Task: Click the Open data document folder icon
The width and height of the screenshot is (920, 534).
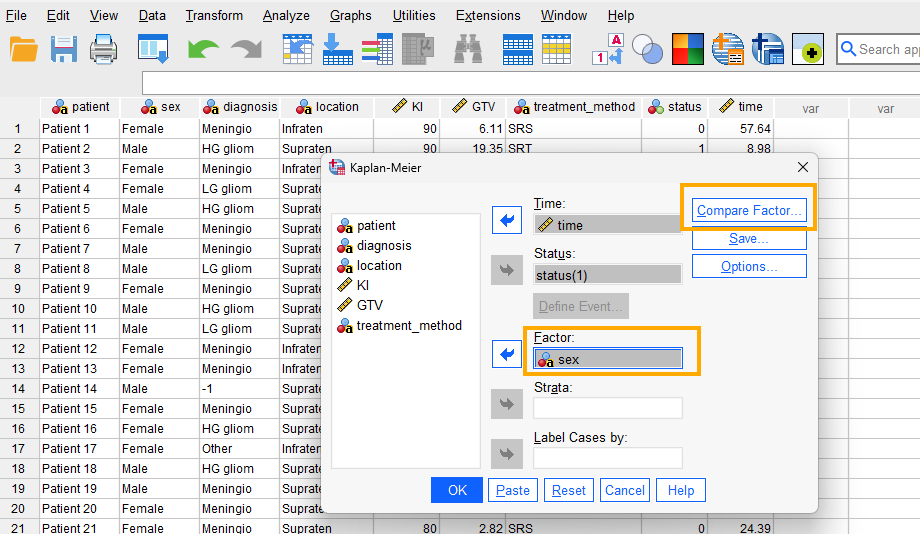Action: click(23, 49)
